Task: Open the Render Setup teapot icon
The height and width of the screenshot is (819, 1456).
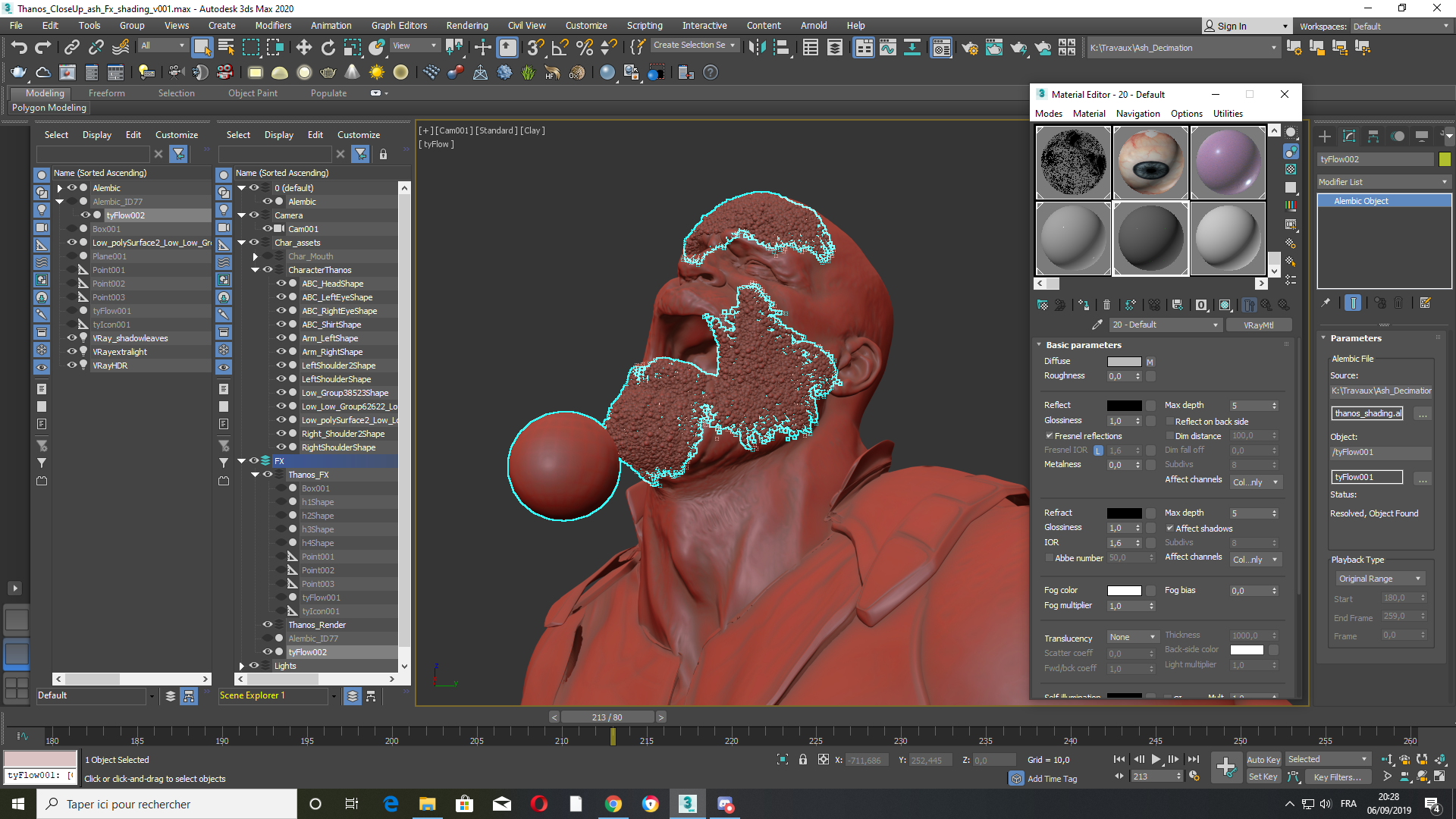Action: coord(969,48)
